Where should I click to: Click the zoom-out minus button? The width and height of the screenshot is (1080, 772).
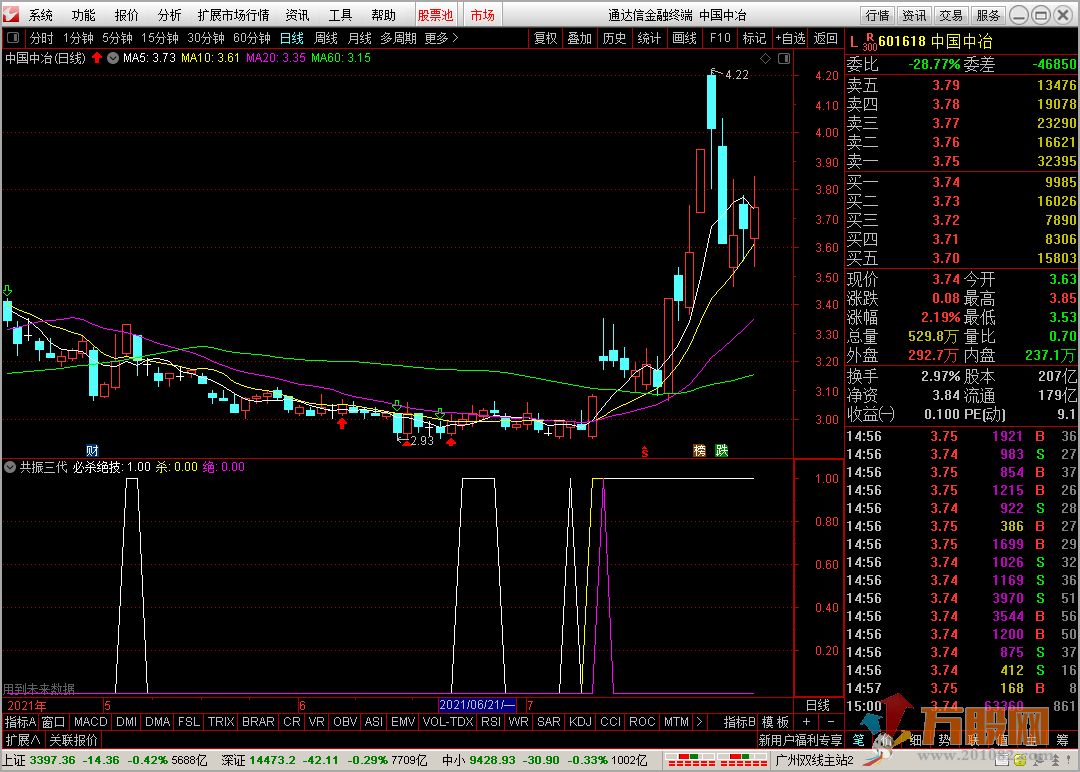click(831, 722)
